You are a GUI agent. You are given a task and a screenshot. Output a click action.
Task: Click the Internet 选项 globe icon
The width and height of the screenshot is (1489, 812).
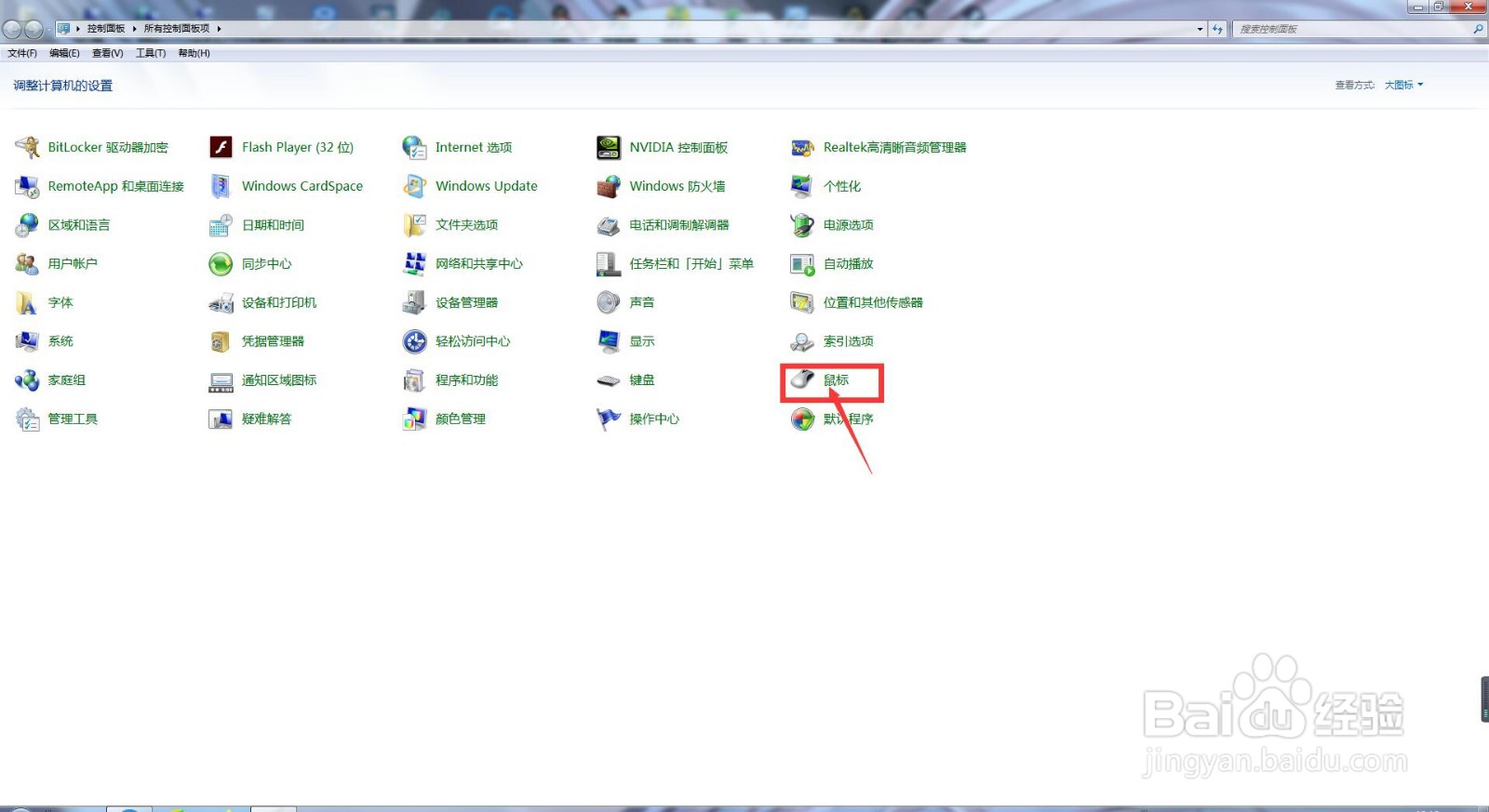[414, 147]
